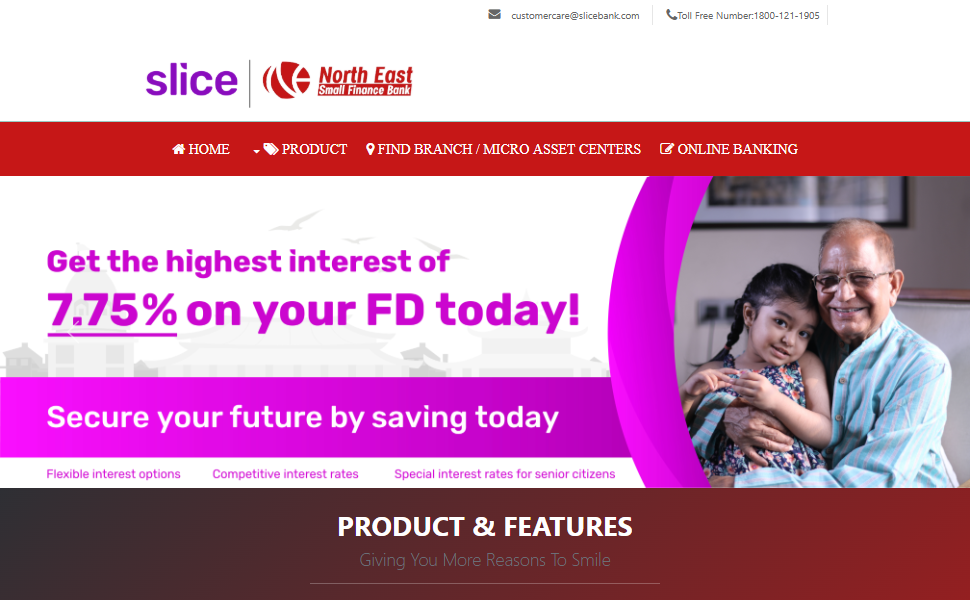Click the envelope email icon
The width and height of the screenshot is (970, 600).
point(494,14)
